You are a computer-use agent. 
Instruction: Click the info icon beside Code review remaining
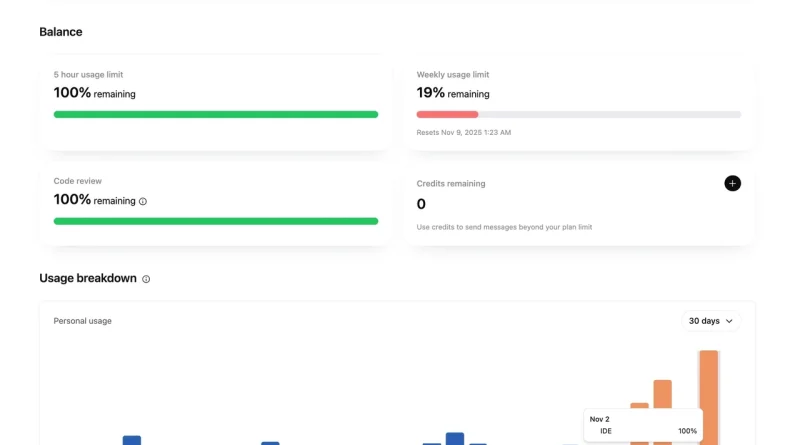pos(143,202)
